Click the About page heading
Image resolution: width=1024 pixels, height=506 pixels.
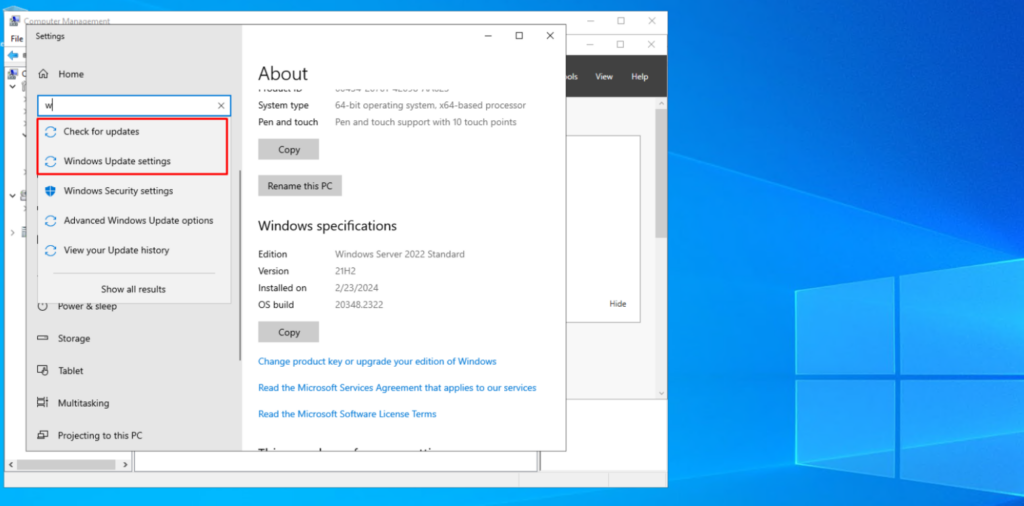click(283, 73)
